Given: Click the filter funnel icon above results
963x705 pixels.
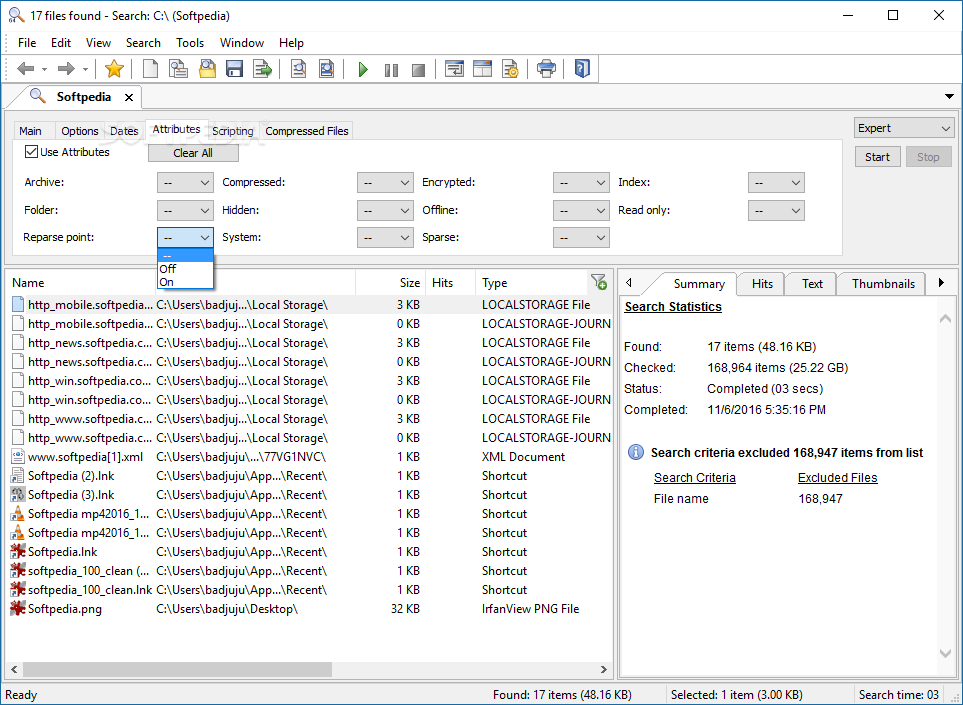Looking at the screenshot, I should [x=599, y=282].
